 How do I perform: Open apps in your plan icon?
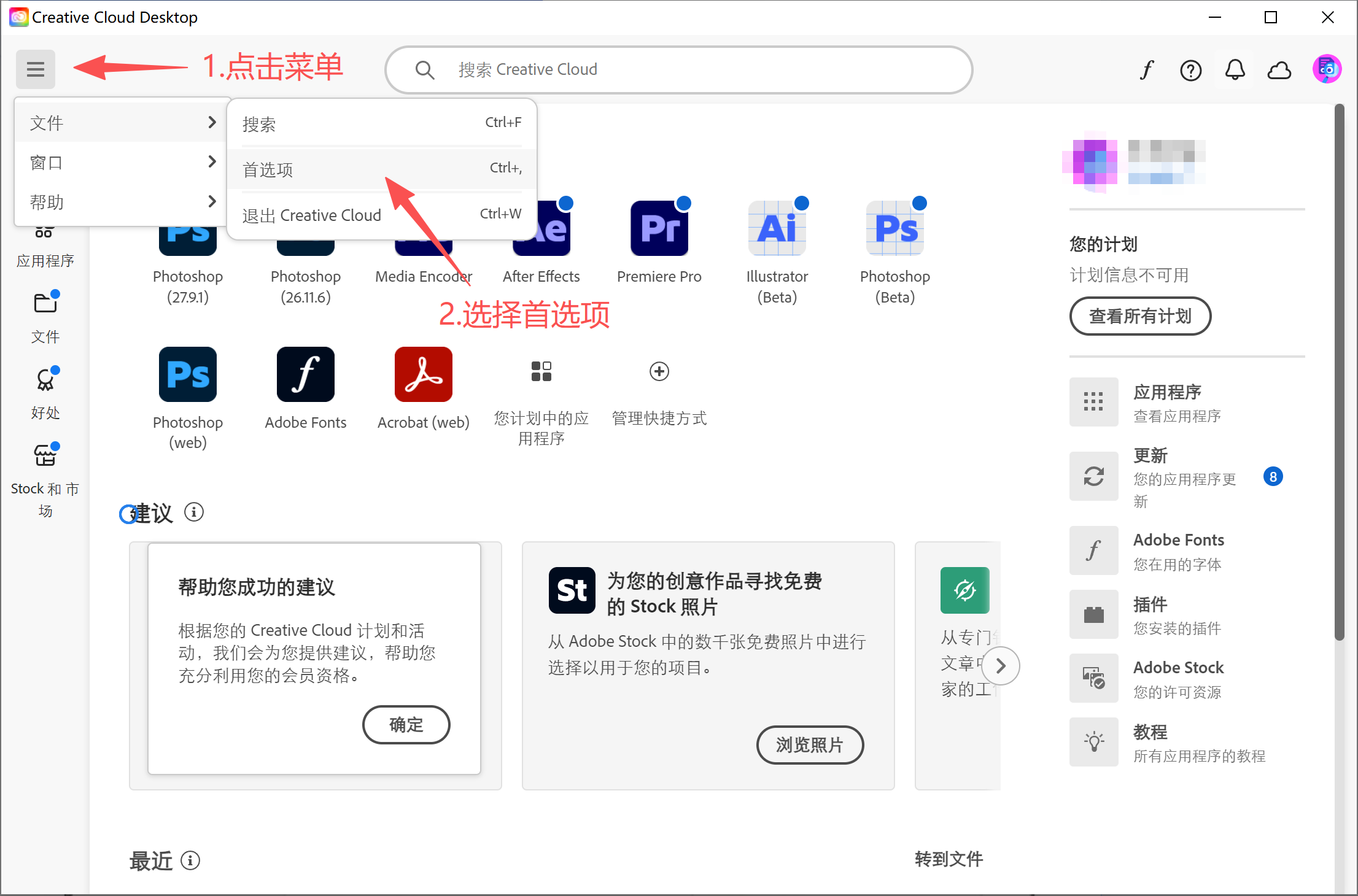pyautogui.click(x=541, y=371)
